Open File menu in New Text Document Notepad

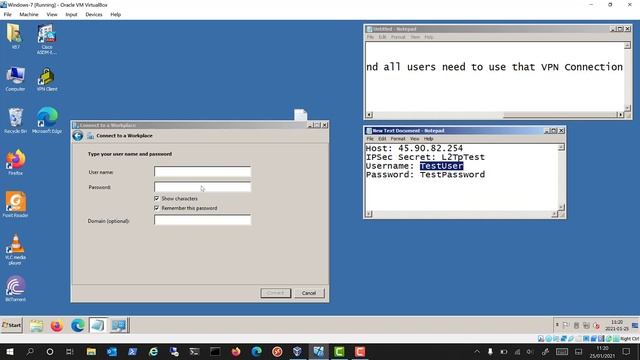click(x=370, y=139)
